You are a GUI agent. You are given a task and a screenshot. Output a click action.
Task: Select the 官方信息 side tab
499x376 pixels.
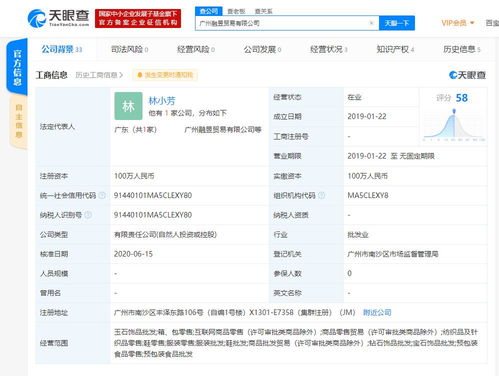pos(17,67)
